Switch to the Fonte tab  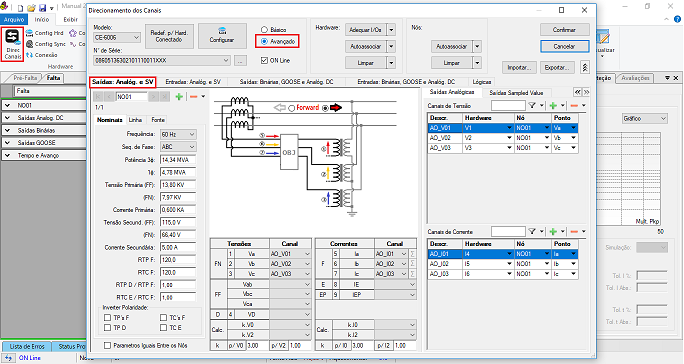(158, 120)
